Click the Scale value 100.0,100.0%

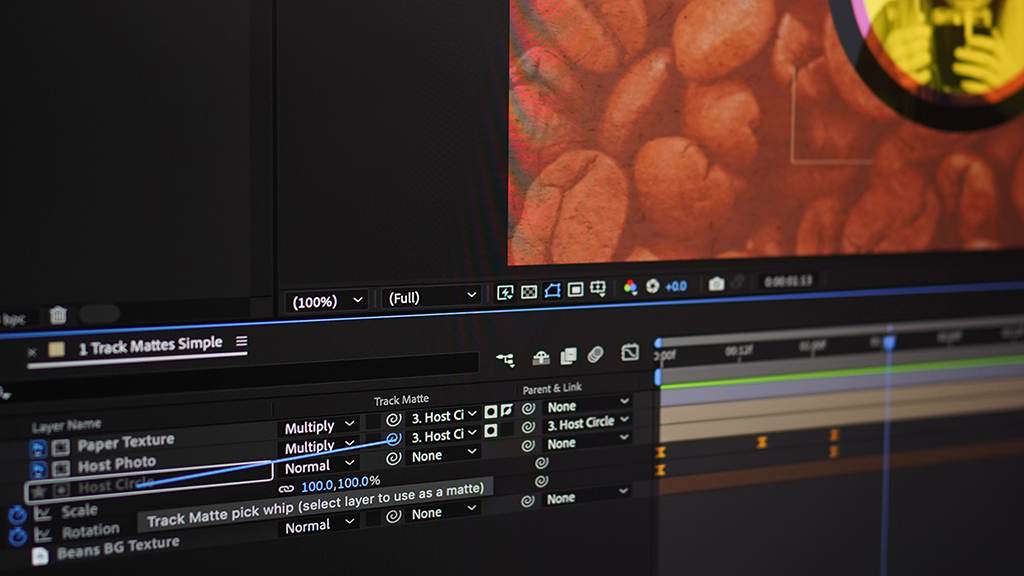click(340, 484)
